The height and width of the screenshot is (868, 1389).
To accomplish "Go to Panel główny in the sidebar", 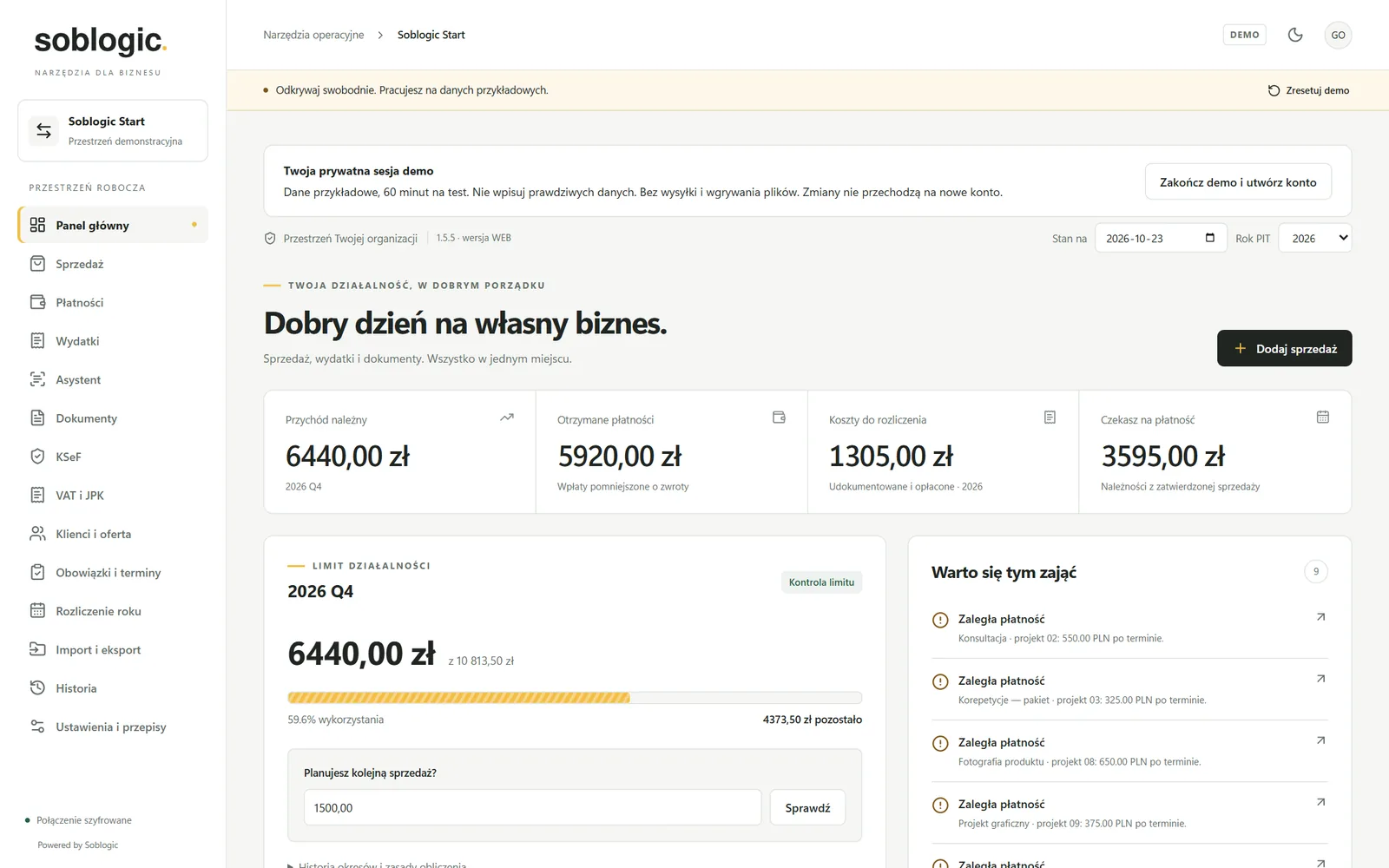I will tap(113, 225).
